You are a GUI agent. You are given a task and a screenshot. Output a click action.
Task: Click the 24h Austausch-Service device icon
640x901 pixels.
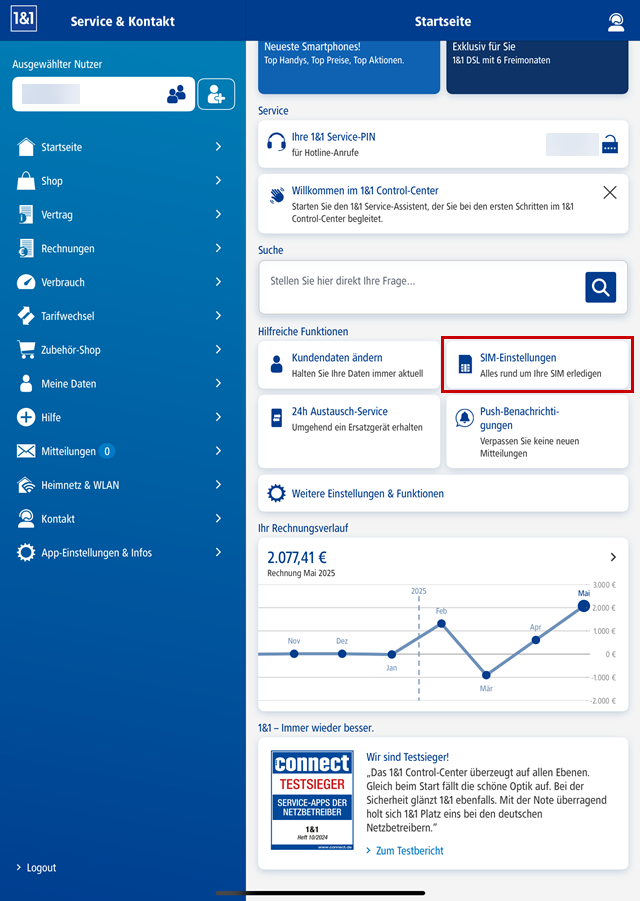[x=276, y=418]
